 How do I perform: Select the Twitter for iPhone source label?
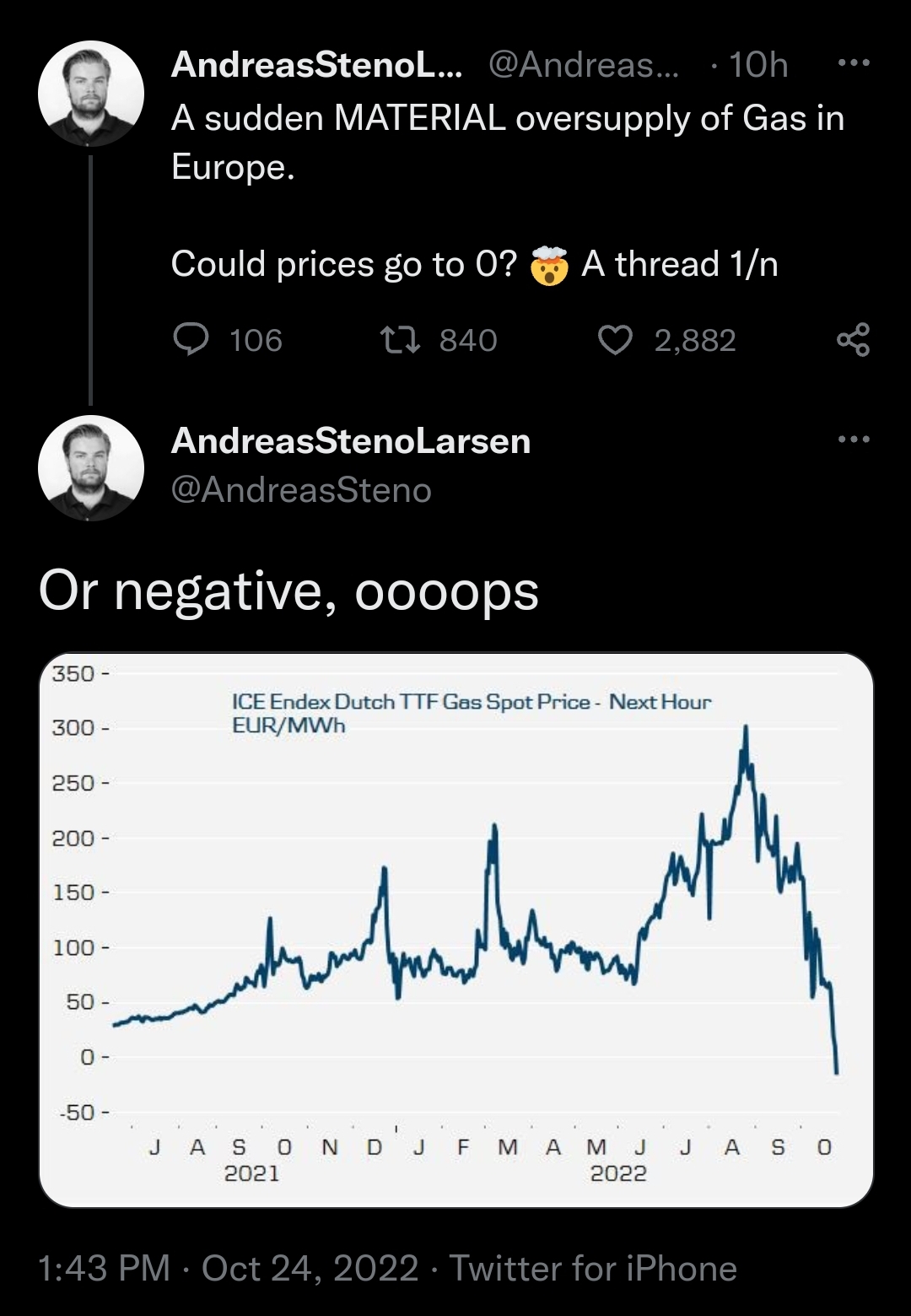(593, 1269)
